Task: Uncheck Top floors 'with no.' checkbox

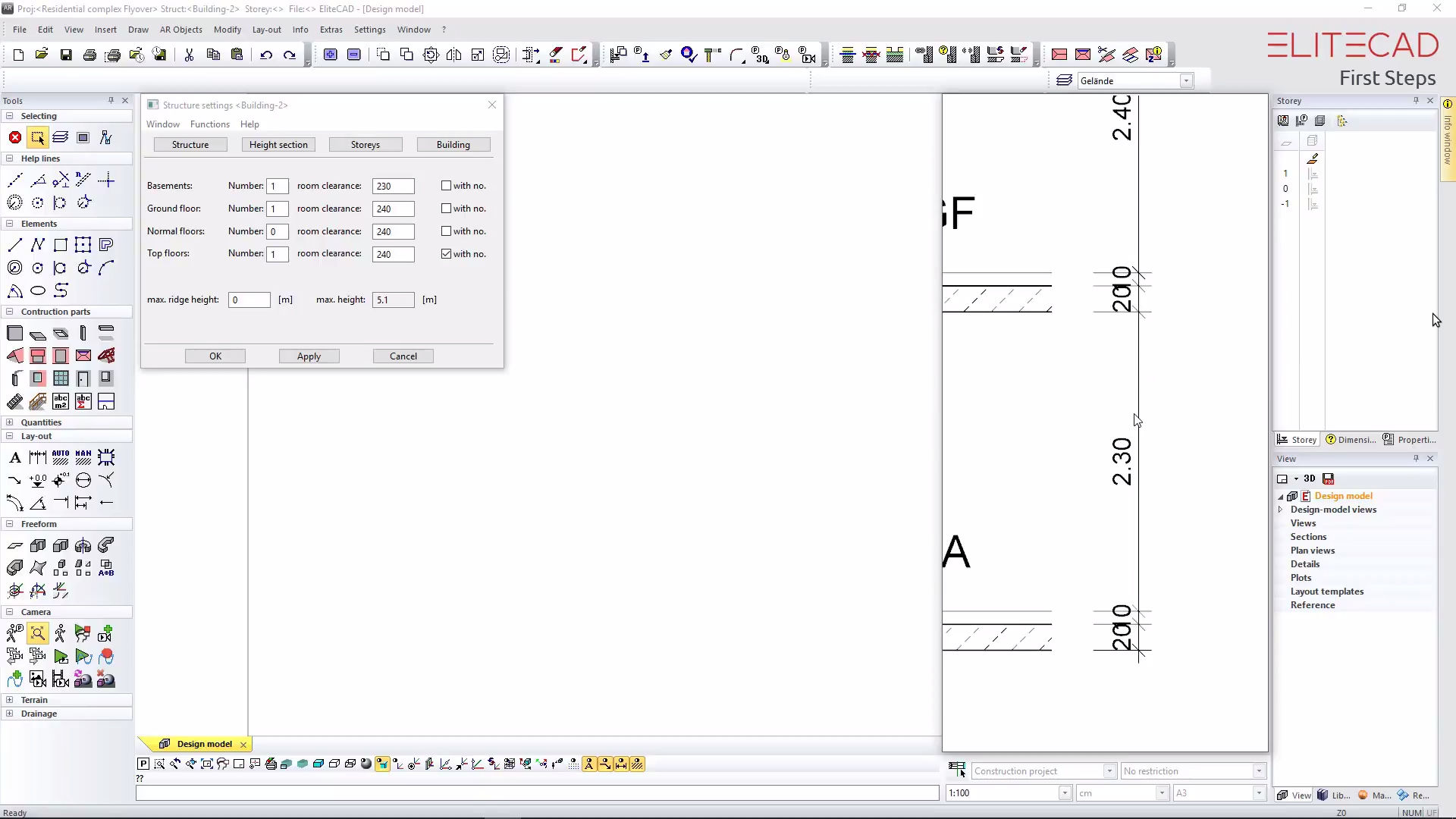Action: pyautogui.click(x=446, y=254)
